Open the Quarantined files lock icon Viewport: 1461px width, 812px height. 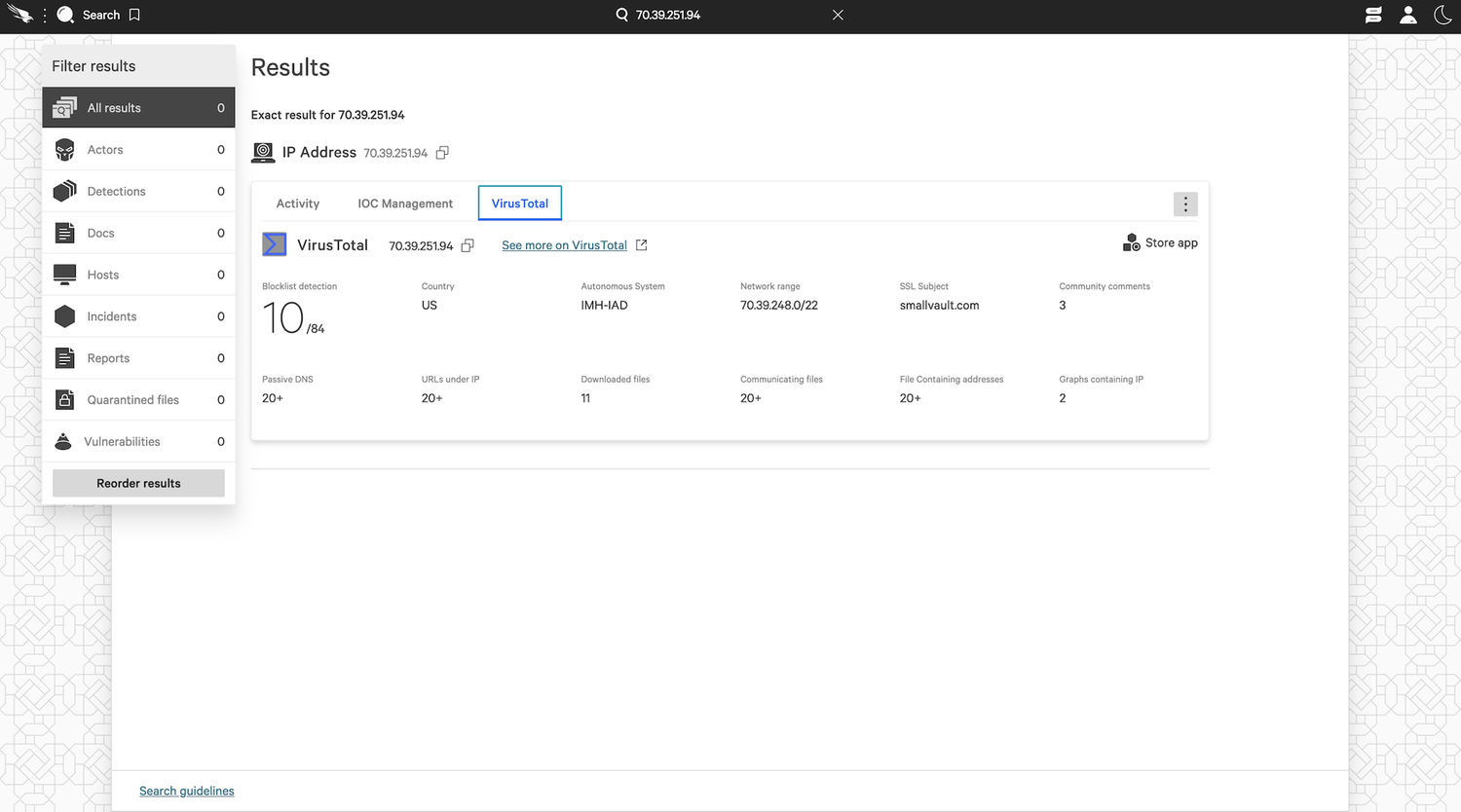tap(64, 399)
